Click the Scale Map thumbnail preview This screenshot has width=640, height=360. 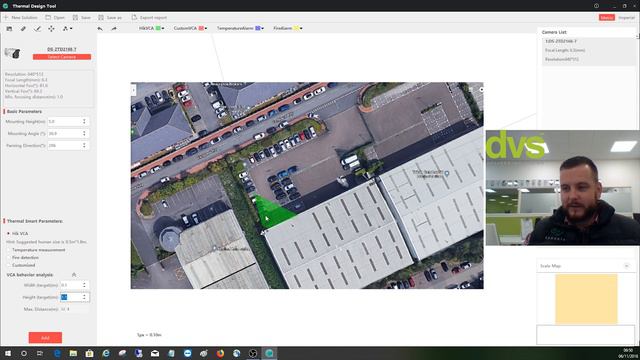586,299
